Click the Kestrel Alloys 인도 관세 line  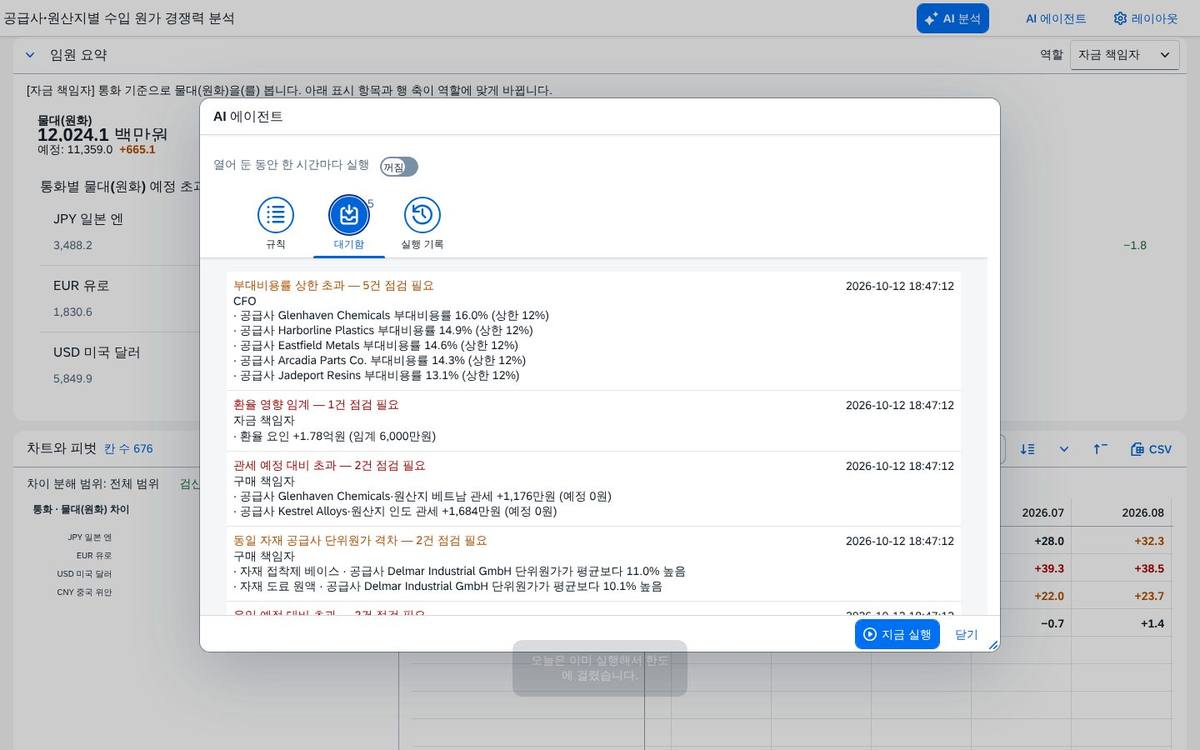[x=395, y=511]
